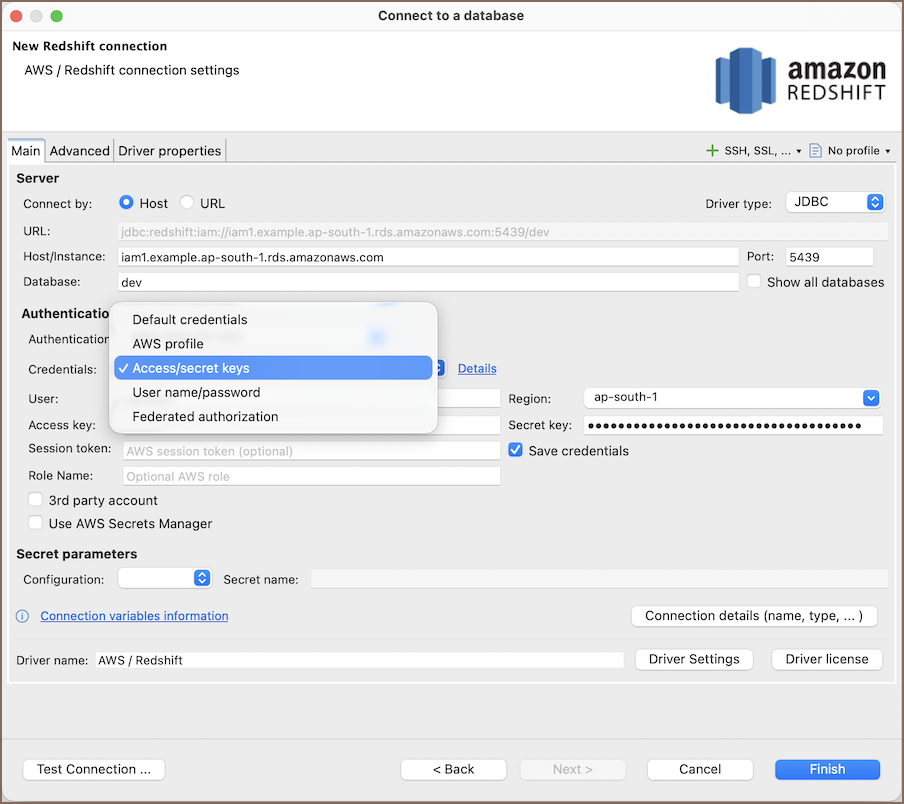Screen dimensions: 904x804
Task: Open the Details link
Action: coord(477,369)
